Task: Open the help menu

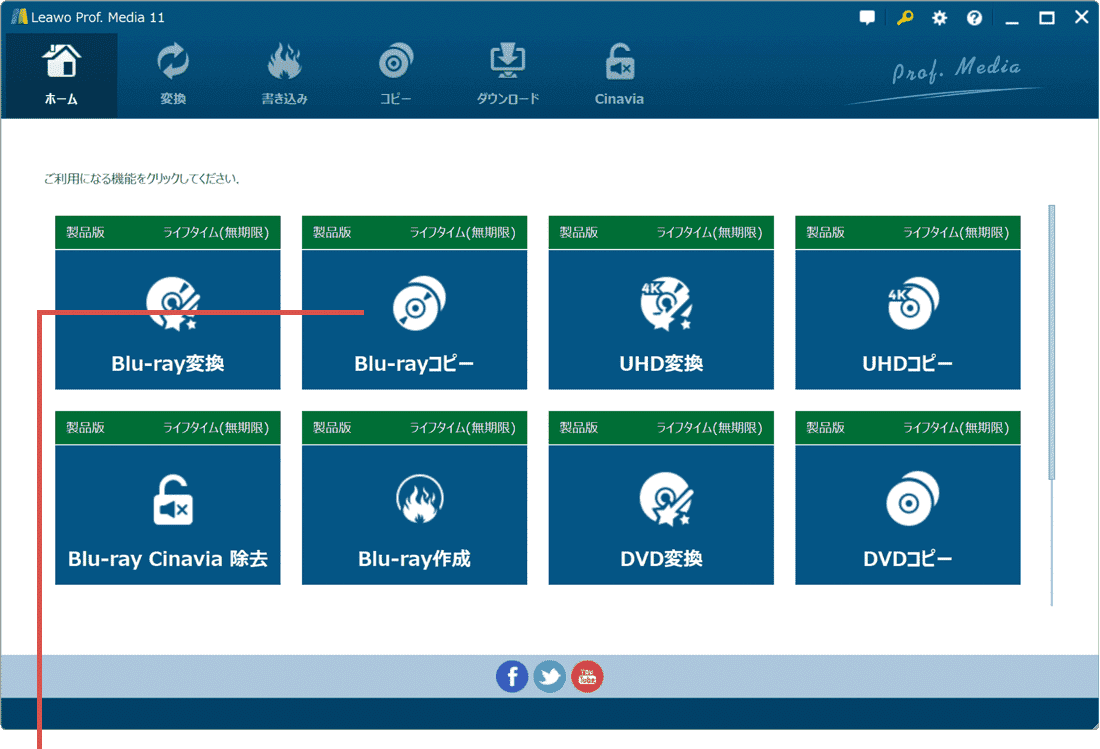Action: click(974, 17)
